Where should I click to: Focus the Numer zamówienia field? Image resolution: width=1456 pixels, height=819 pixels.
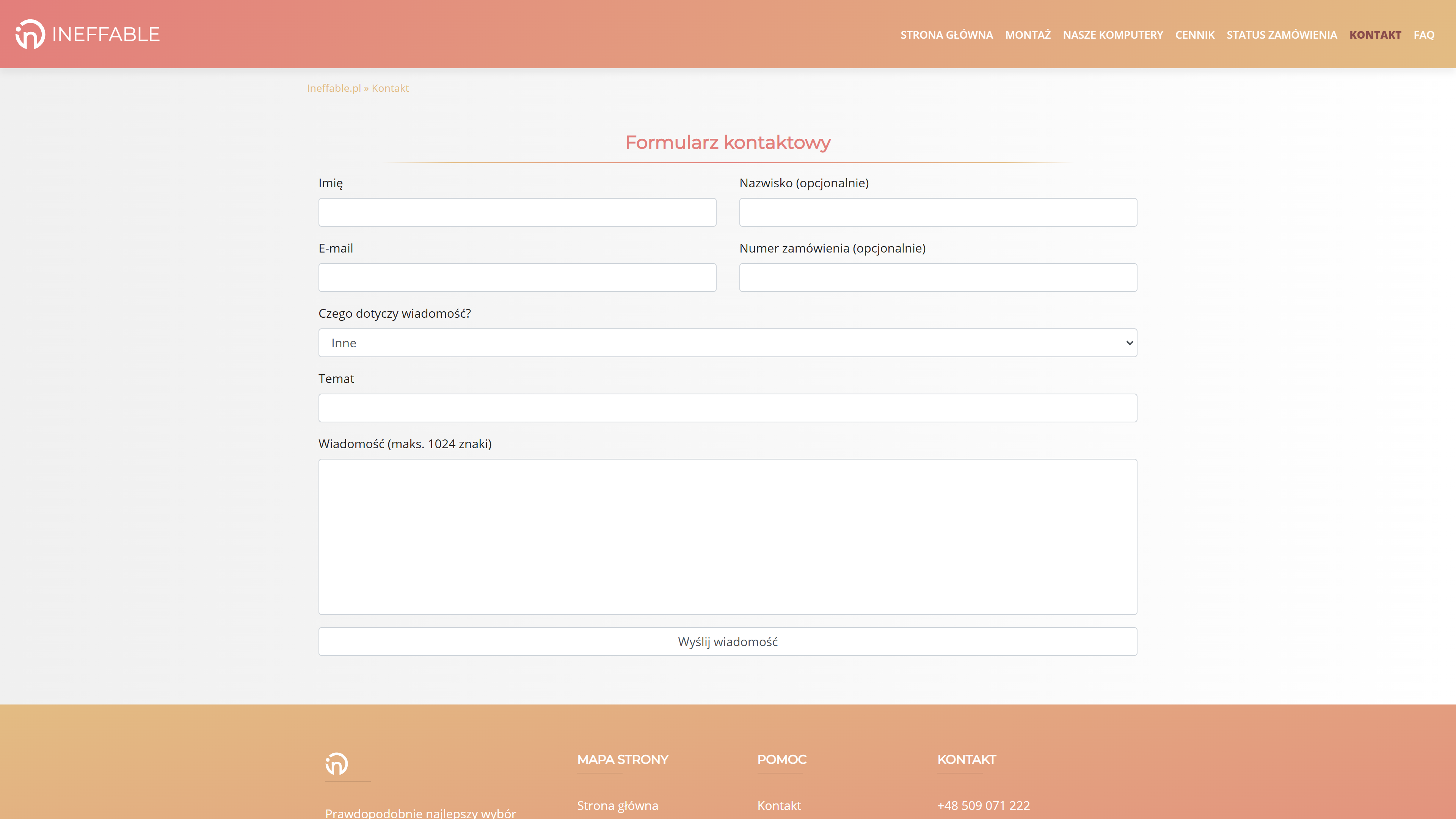coord(938,278)
